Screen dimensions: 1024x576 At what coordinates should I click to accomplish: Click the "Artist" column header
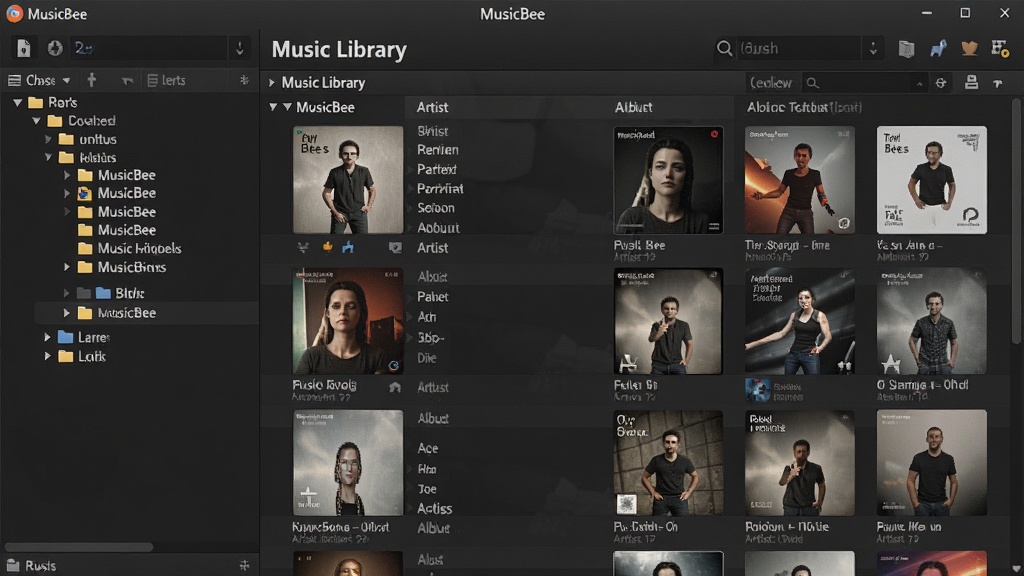pos(432,107)
